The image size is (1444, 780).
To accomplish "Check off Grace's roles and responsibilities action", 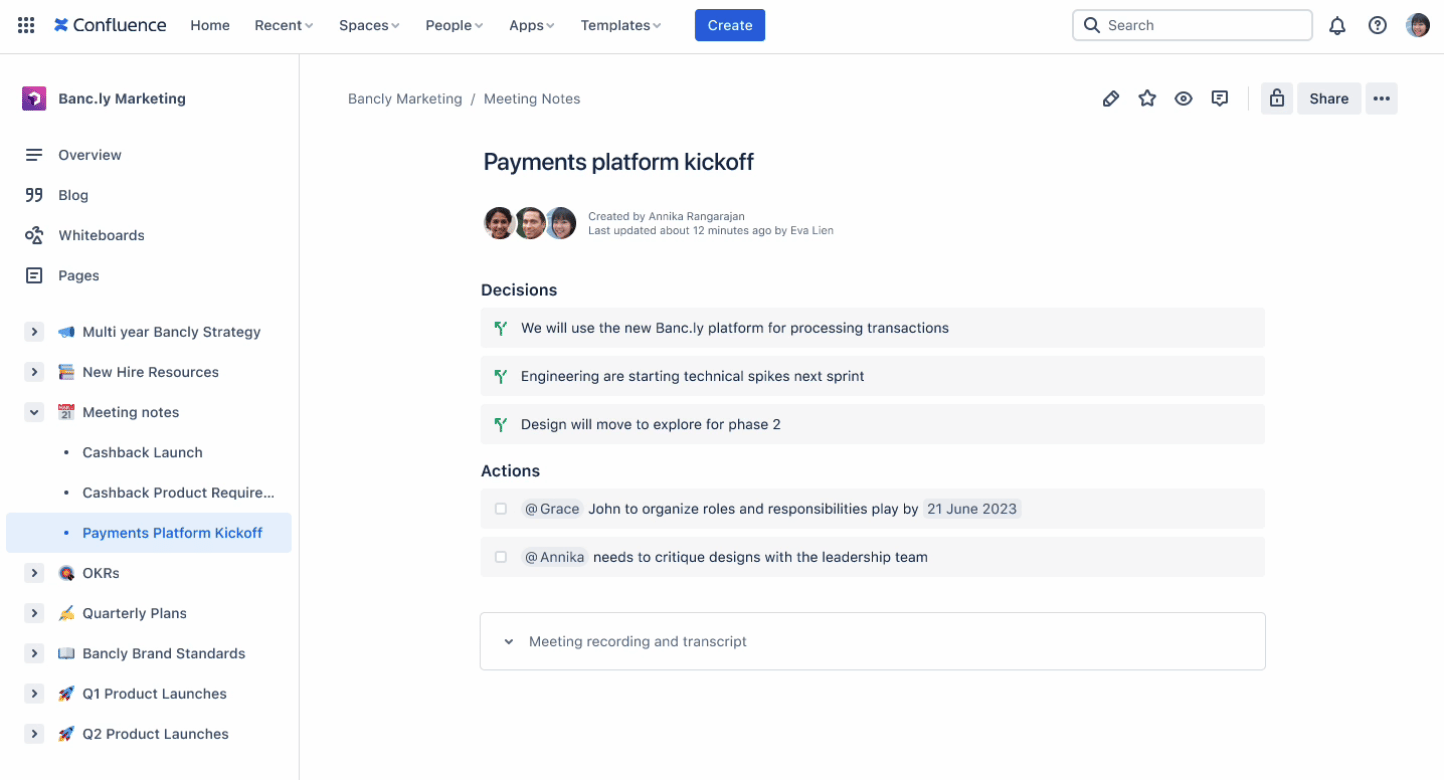I will click(500, 508).
